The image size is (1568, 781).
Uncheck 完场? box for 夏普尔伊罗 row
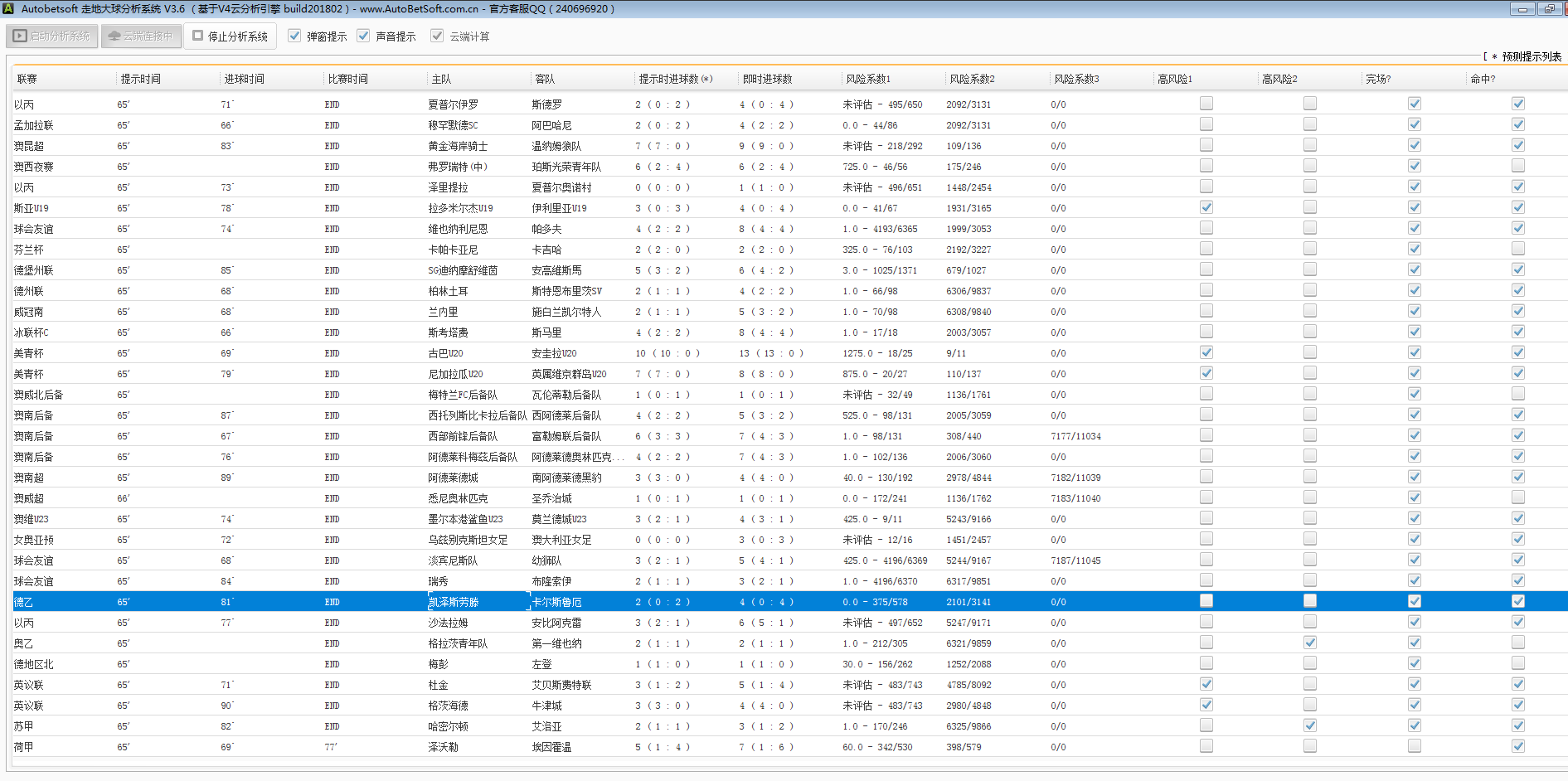[1415, 104]
